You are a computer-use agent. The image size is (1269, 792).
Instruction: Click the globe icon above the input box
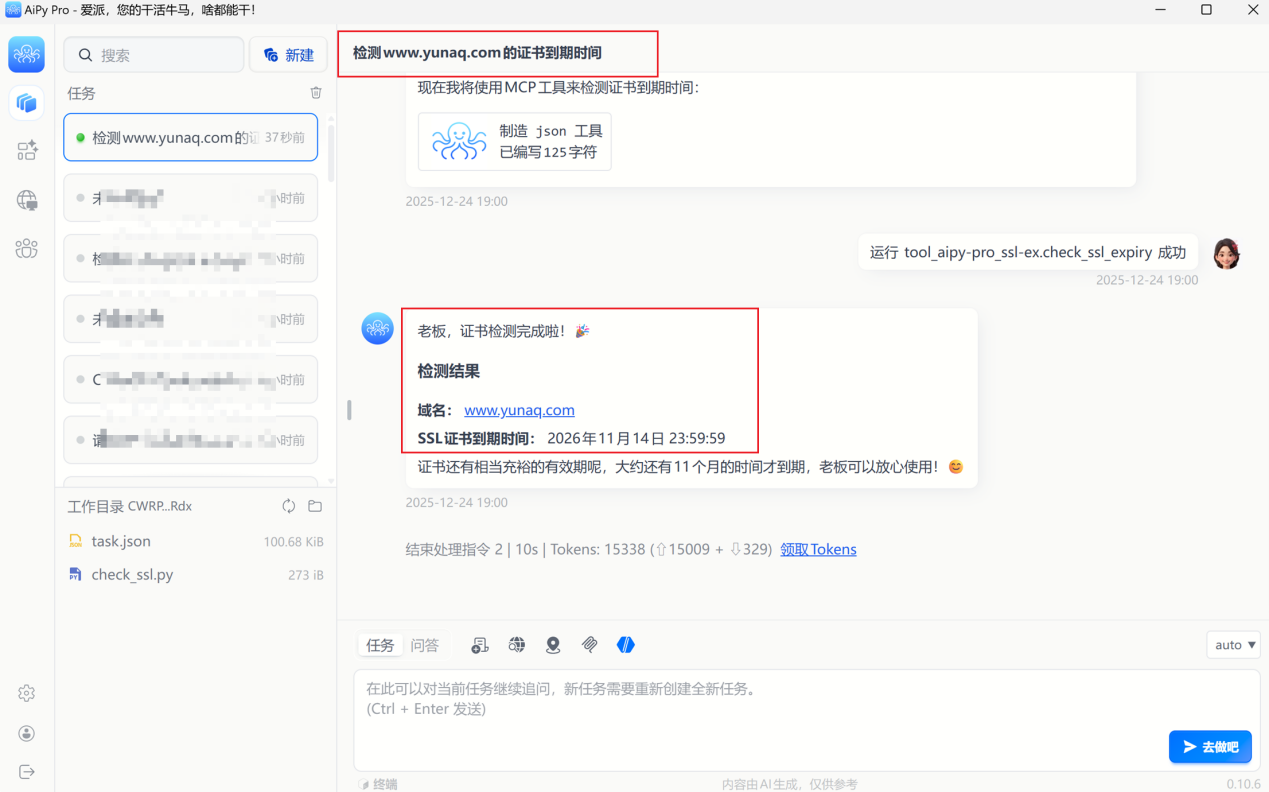coord(517,645)
